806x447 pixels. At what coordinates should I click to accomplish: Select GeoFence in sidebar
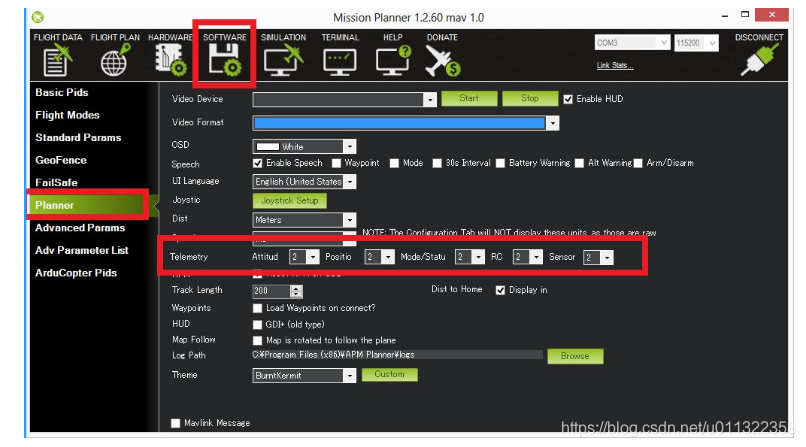61,160
